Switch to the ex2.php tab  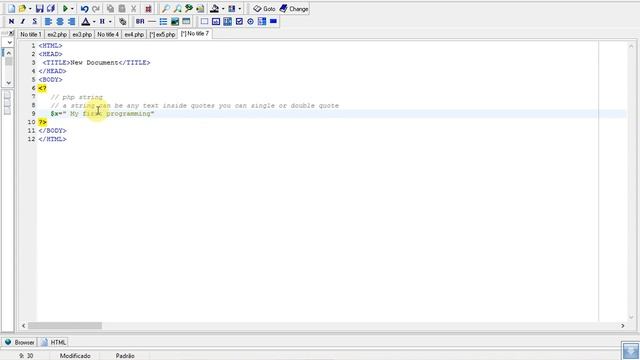pos(57,35)
